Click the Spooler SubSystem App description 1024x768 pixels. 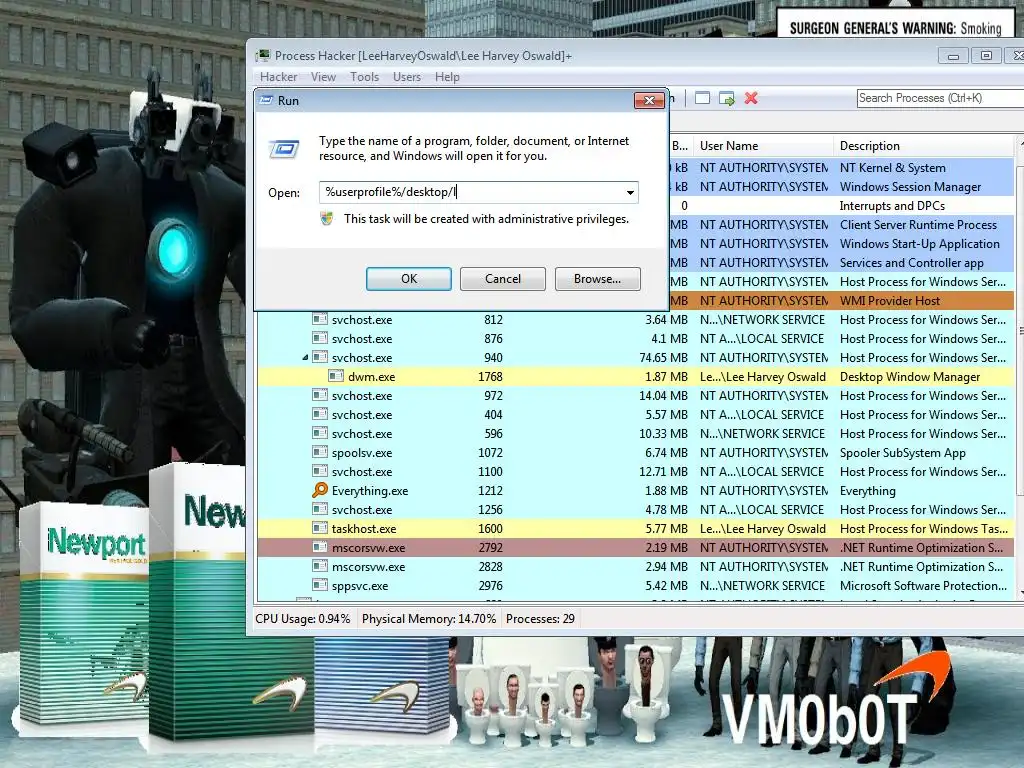pyautogui.click(x=903, y=452)
